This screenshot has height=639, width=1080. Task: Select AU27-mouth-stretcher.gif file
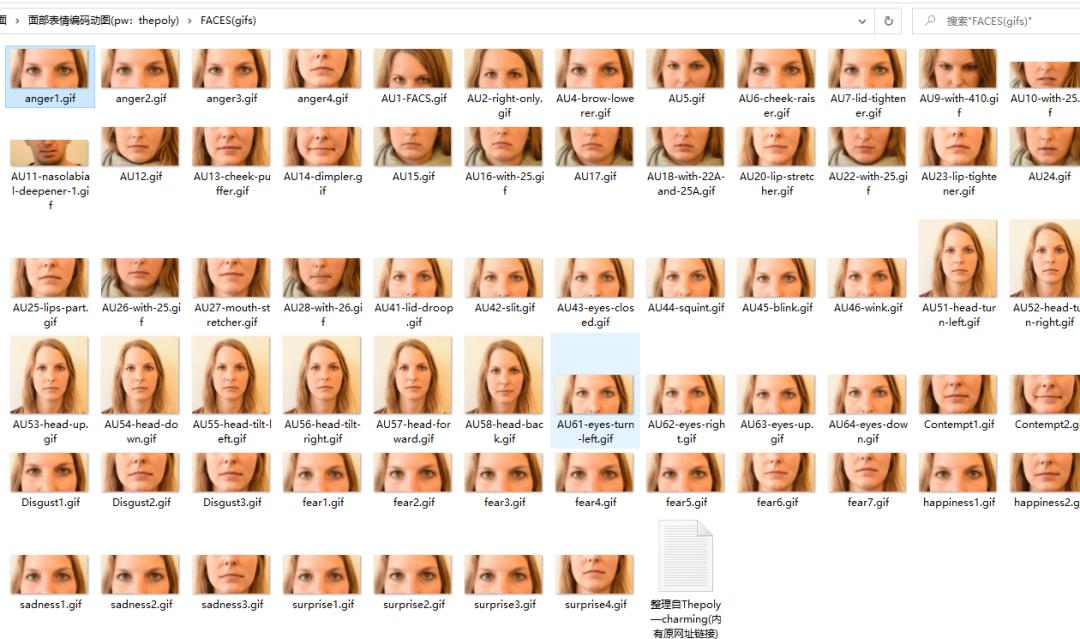(x=231, y=277)
